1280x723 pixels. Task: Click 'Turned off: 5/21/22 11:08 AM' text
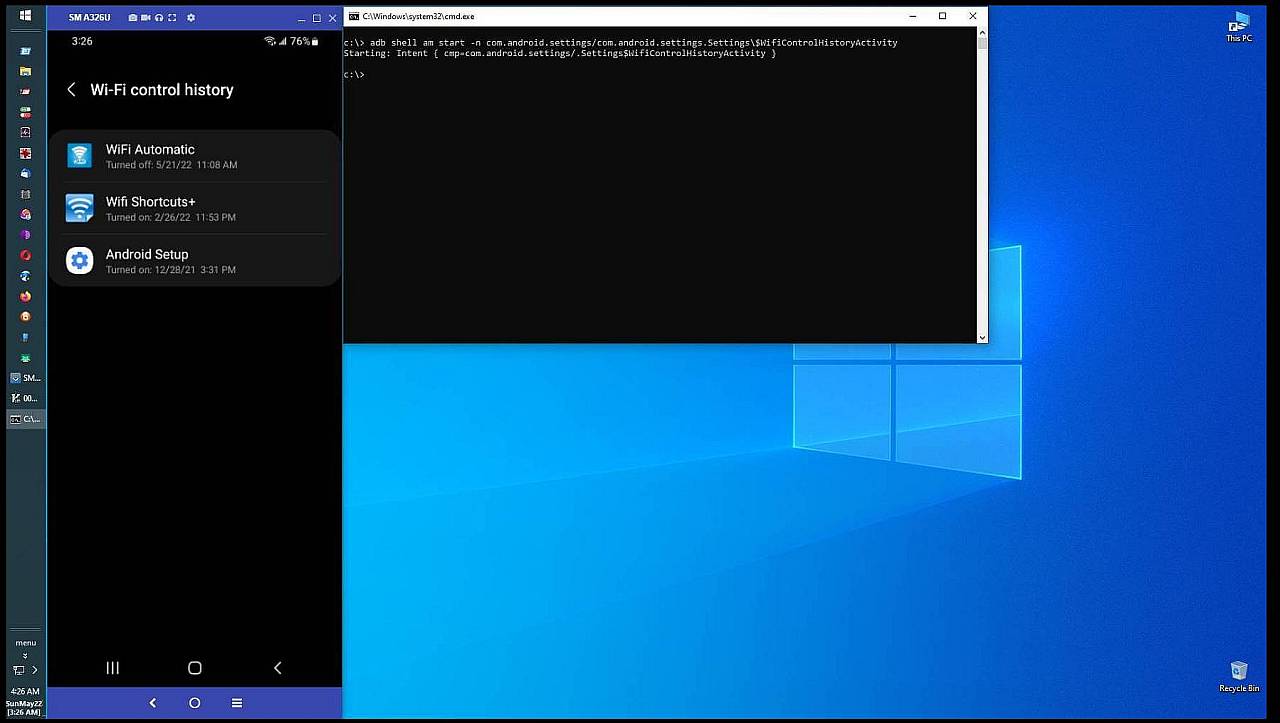(x=171, y=165)
